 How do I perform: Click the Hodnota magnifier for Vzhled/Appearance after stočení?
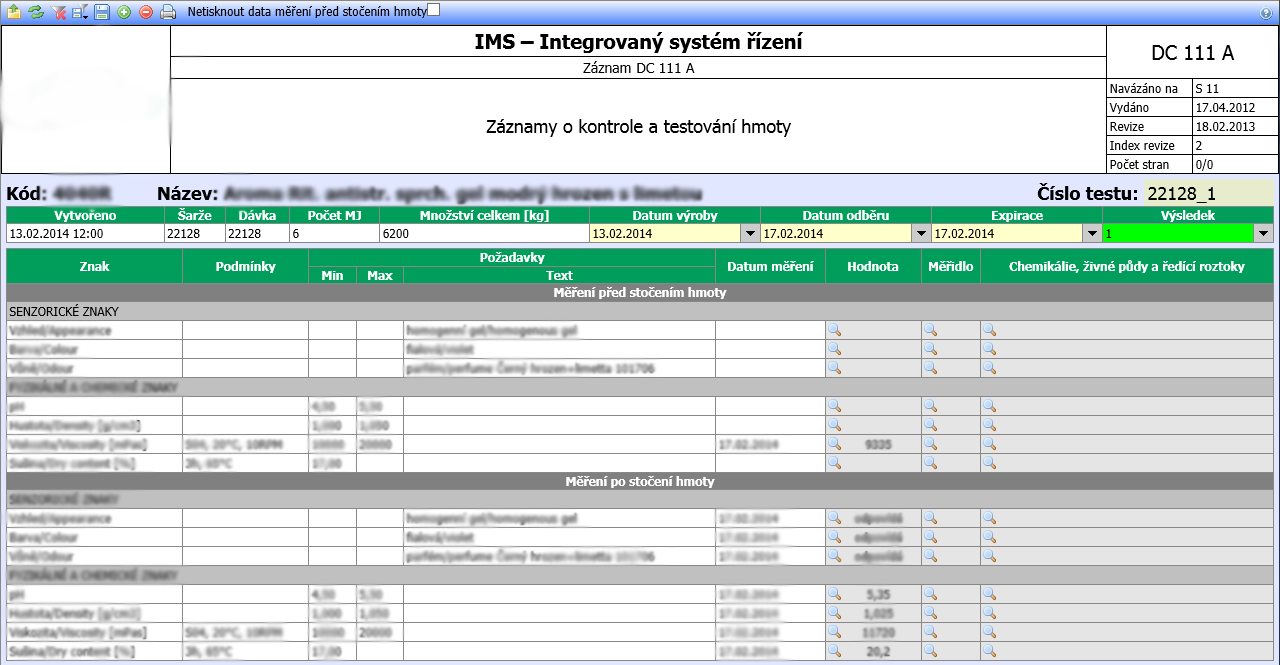[835, 518]
